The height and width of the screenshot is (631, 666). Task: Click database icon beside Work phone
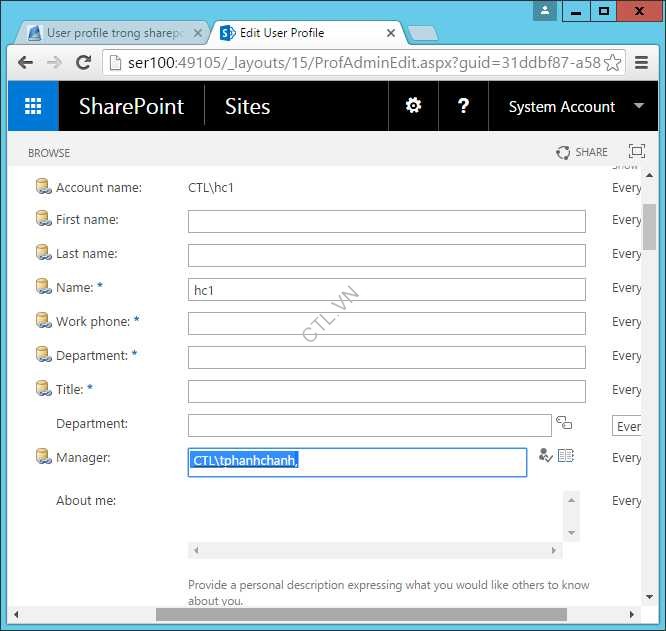click(x=43, y=320)
